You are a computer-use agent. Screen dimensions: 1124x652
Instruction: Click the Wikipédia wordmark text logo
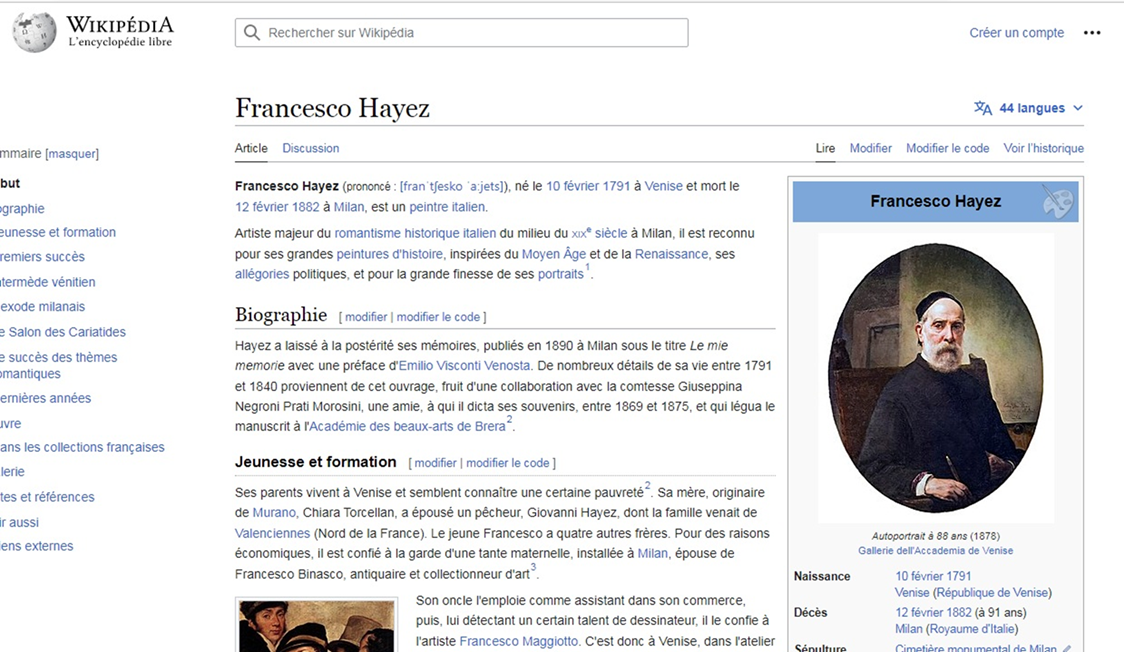tap(120, 25)
